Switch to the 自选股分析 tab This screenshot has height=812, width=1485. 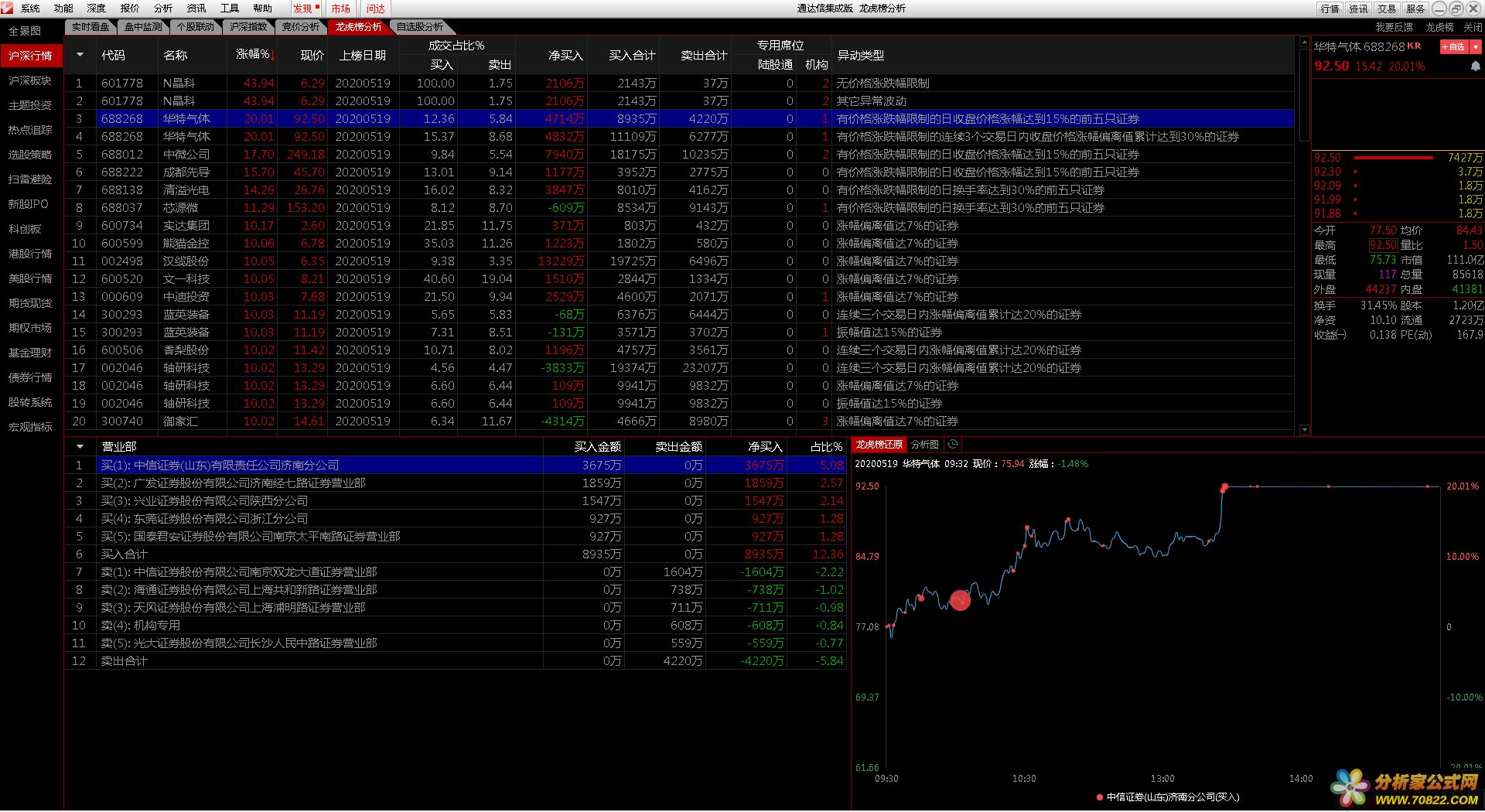(x=420, y=27)
